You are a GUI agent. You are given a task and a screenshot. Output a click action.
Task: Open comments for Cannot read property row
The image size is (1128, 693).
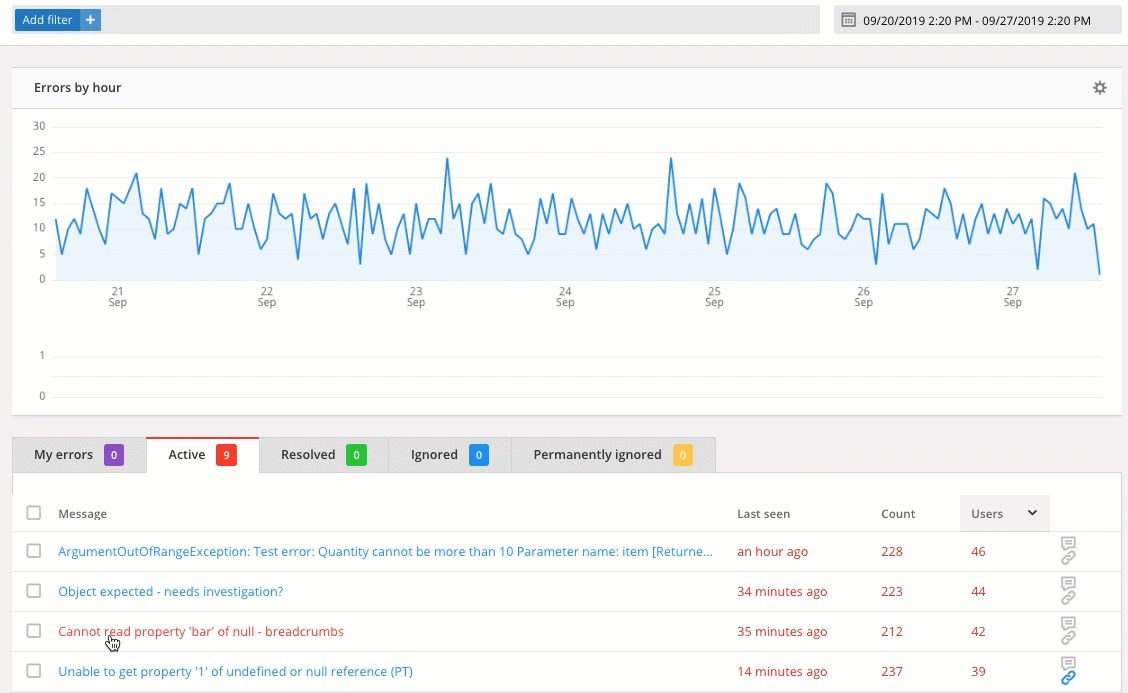(1068, 623)
